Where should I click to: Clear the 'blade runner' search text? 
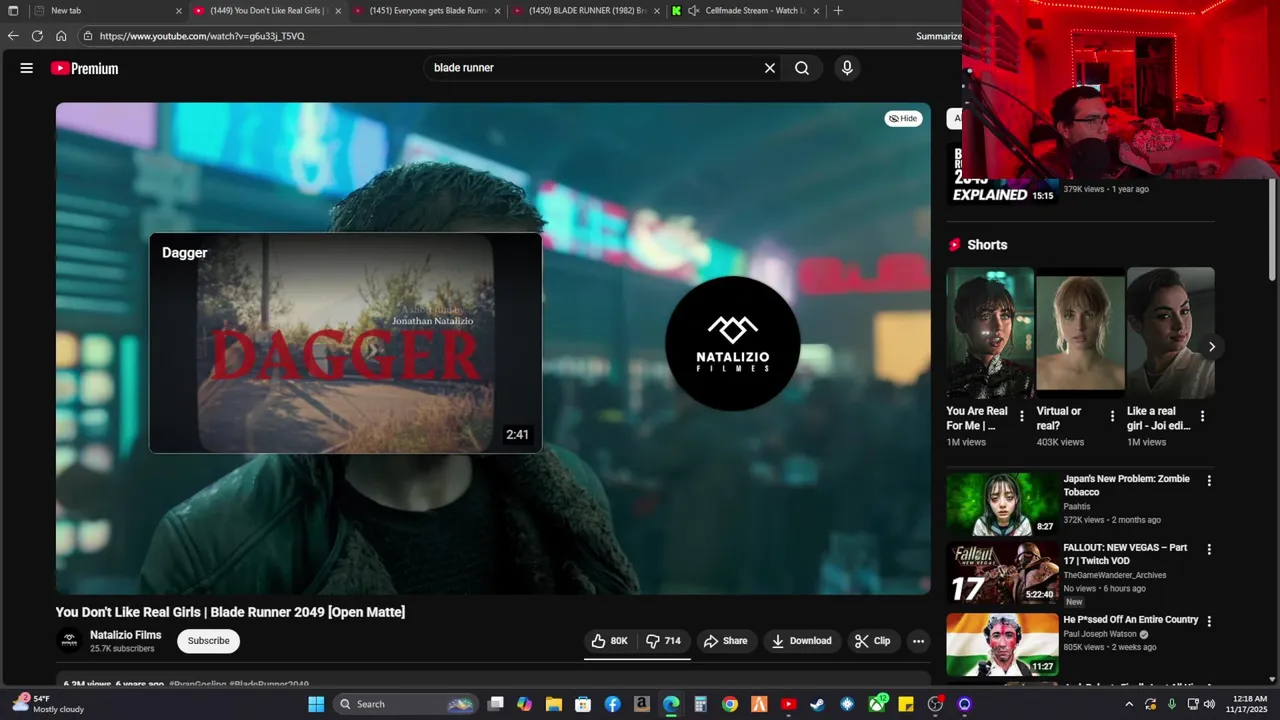click(770, 68)
